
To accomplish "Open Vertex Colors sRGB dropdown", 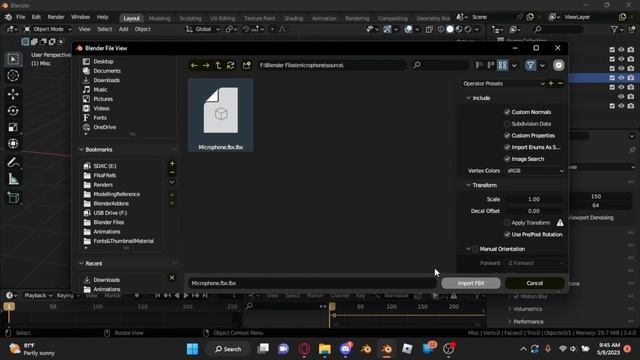I will (x=535, y=171).
